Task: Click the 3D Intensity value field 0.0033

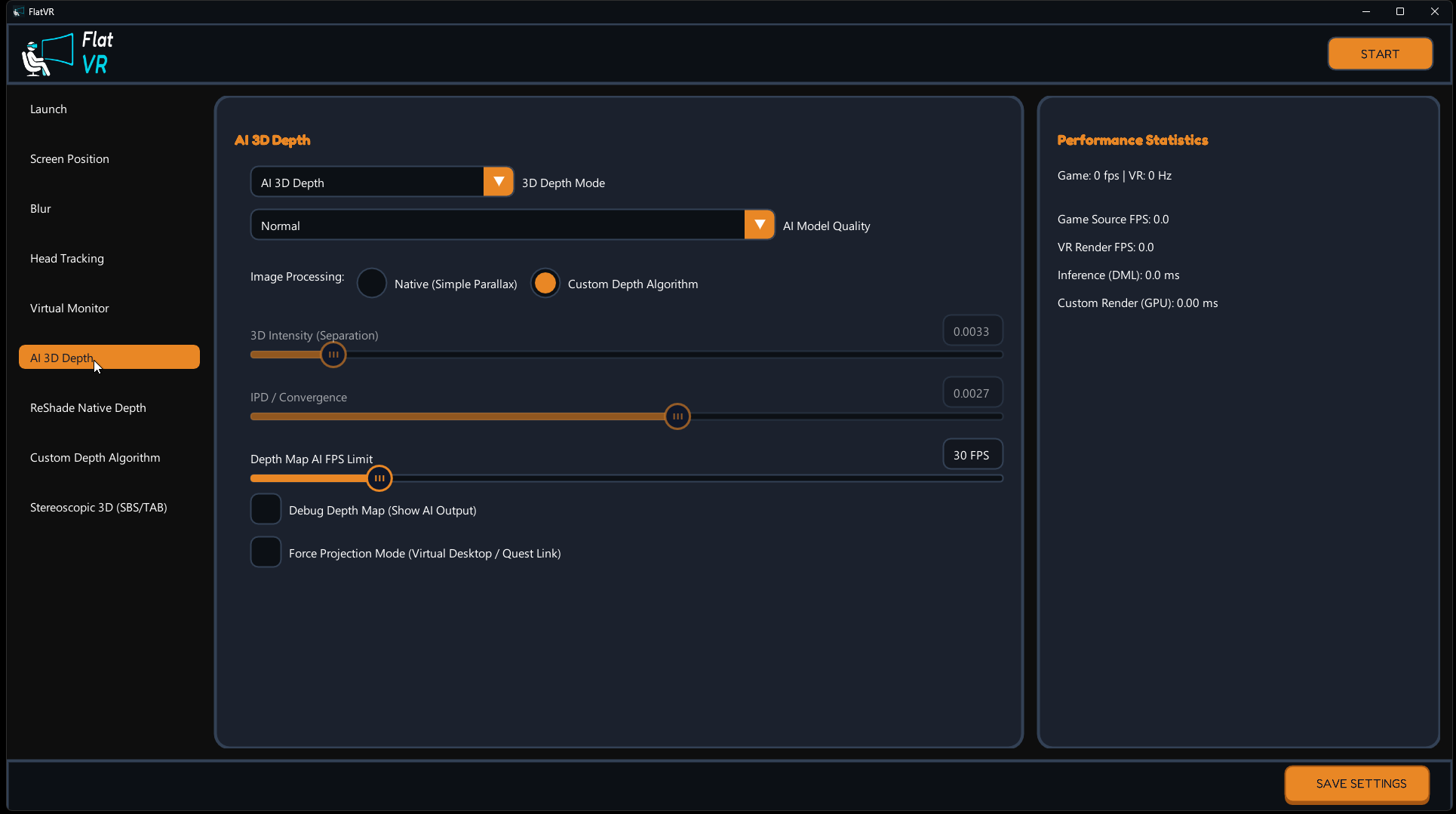Action: [972, 331]
